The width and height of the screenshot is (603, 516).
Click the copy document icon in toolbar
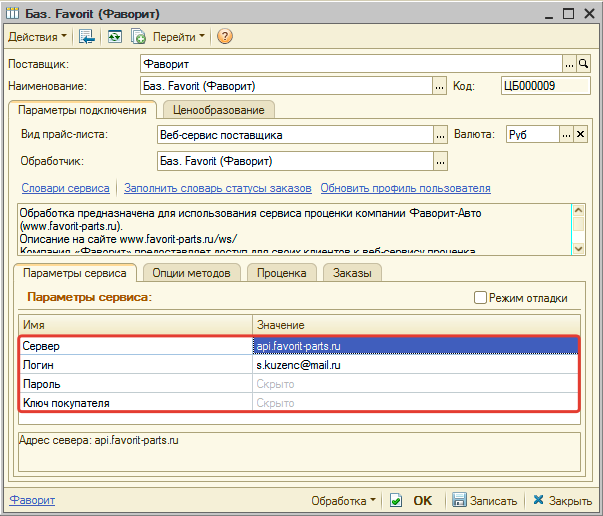pyautogui.click(x=138, y=37)
